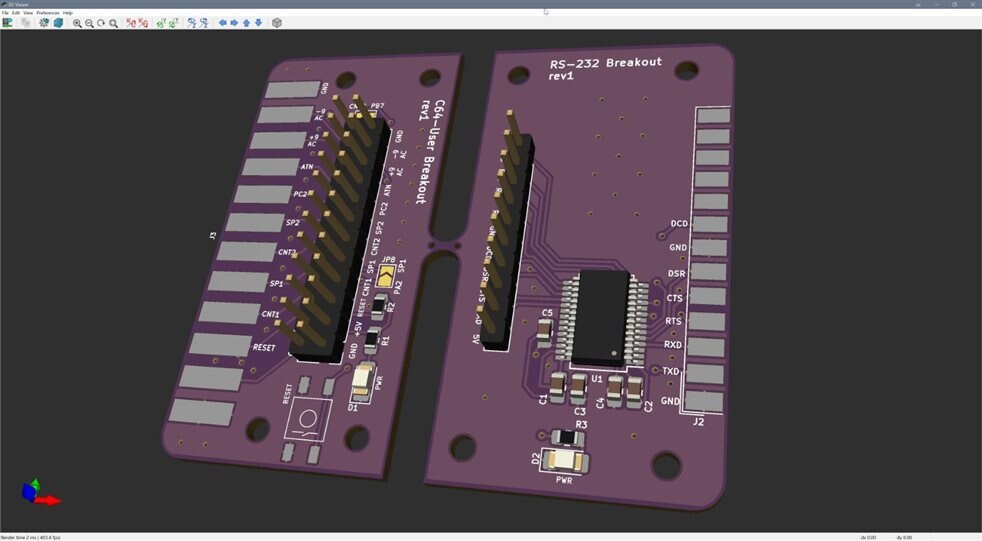
Task: Click the dx value in the status bar
Action: (868, 537)
